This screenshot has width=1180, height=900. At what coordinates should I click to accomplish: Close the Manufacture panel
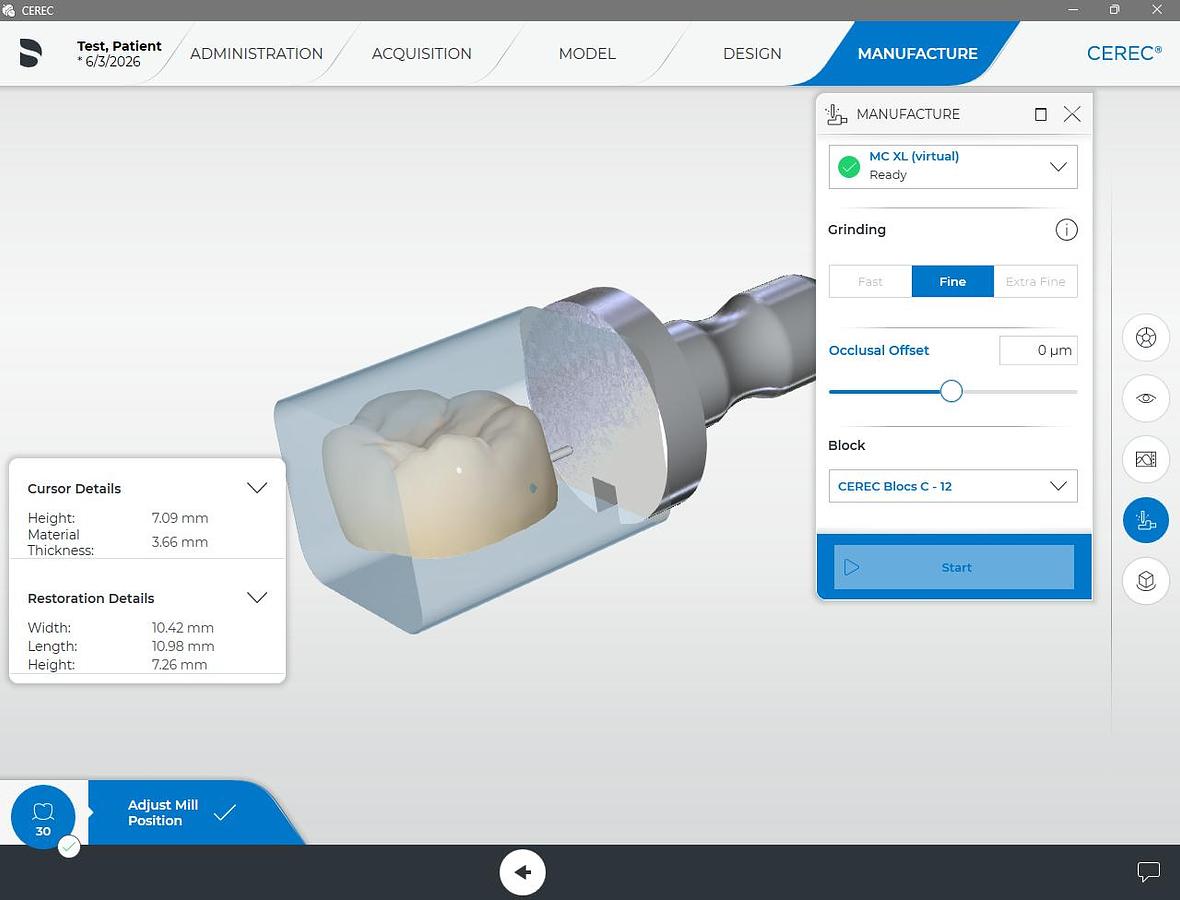pos(1072,114)
